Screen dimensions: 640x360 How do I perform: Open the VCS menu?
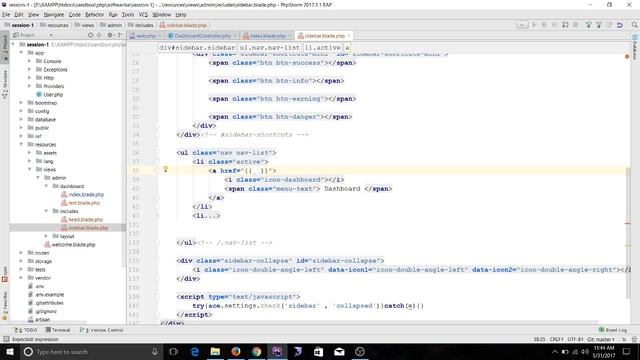(x=143, y=15)
